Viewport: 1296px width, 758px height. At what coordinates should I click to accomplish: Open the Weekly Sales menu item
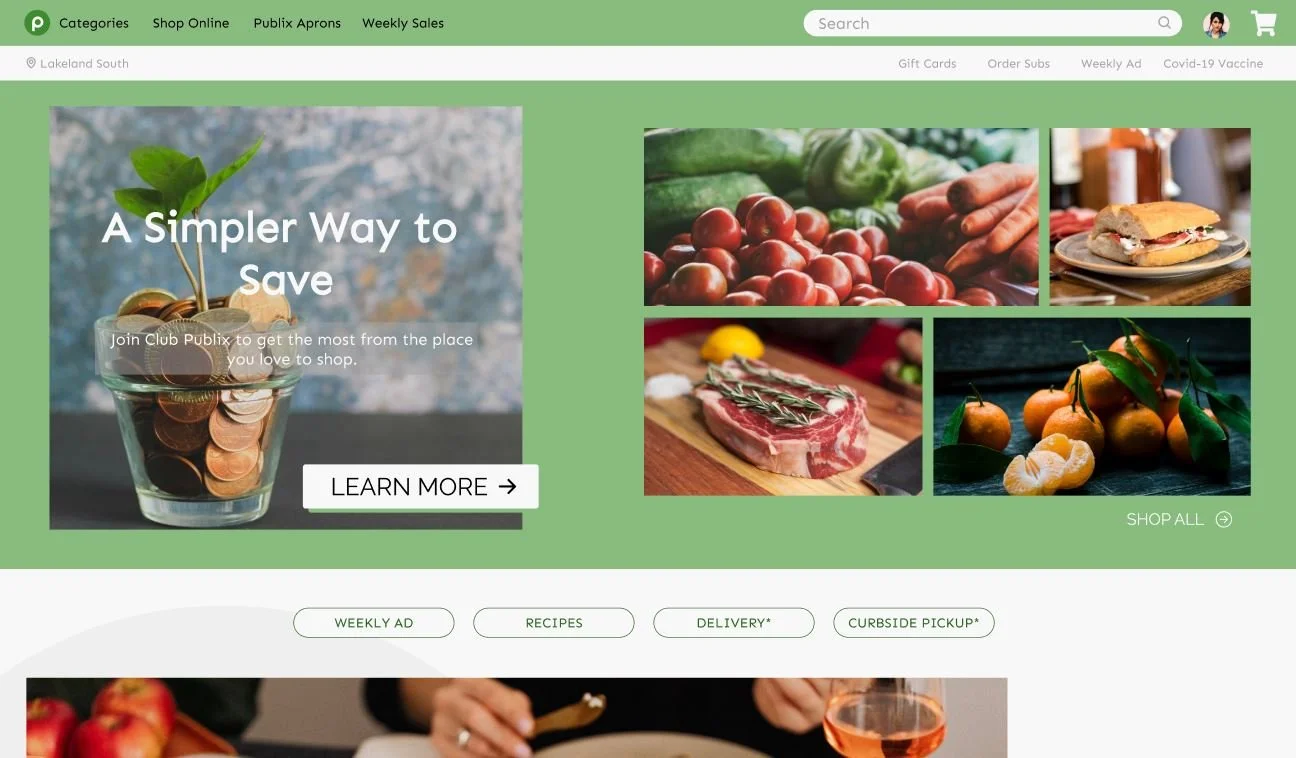tap(403, 23)
